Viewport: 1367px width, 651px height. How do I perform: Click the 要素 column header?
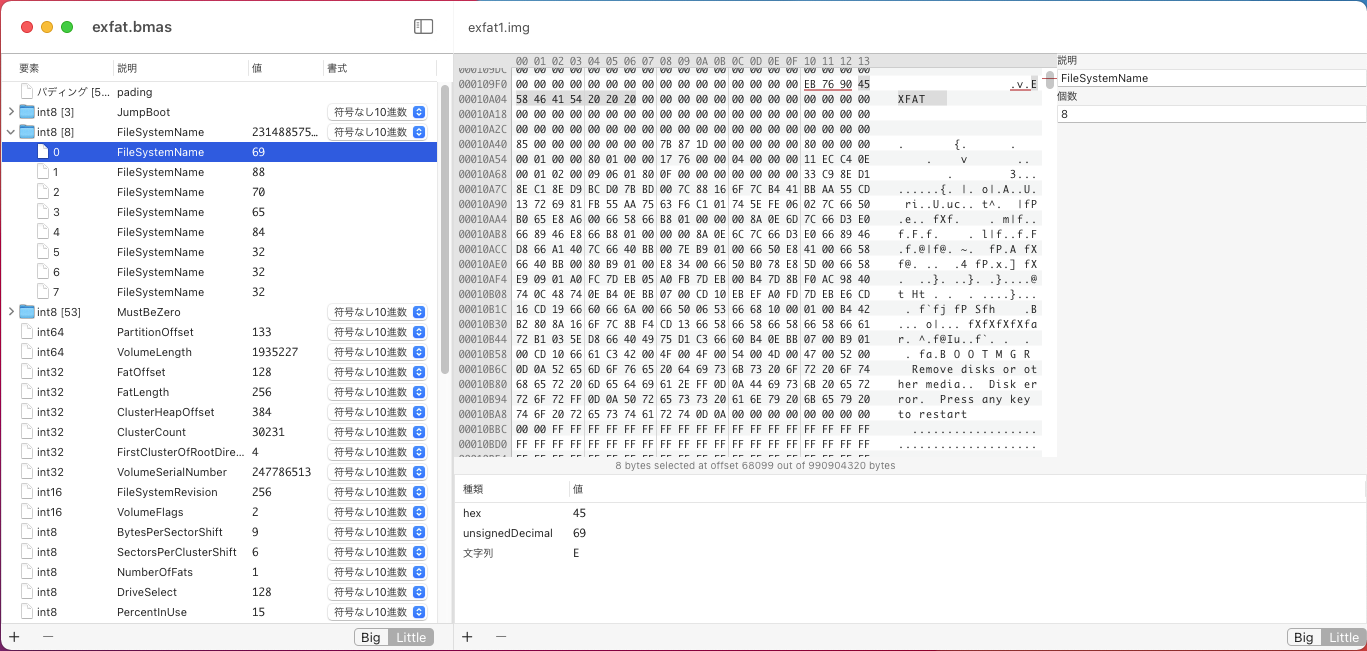click(x=58, y=68)
